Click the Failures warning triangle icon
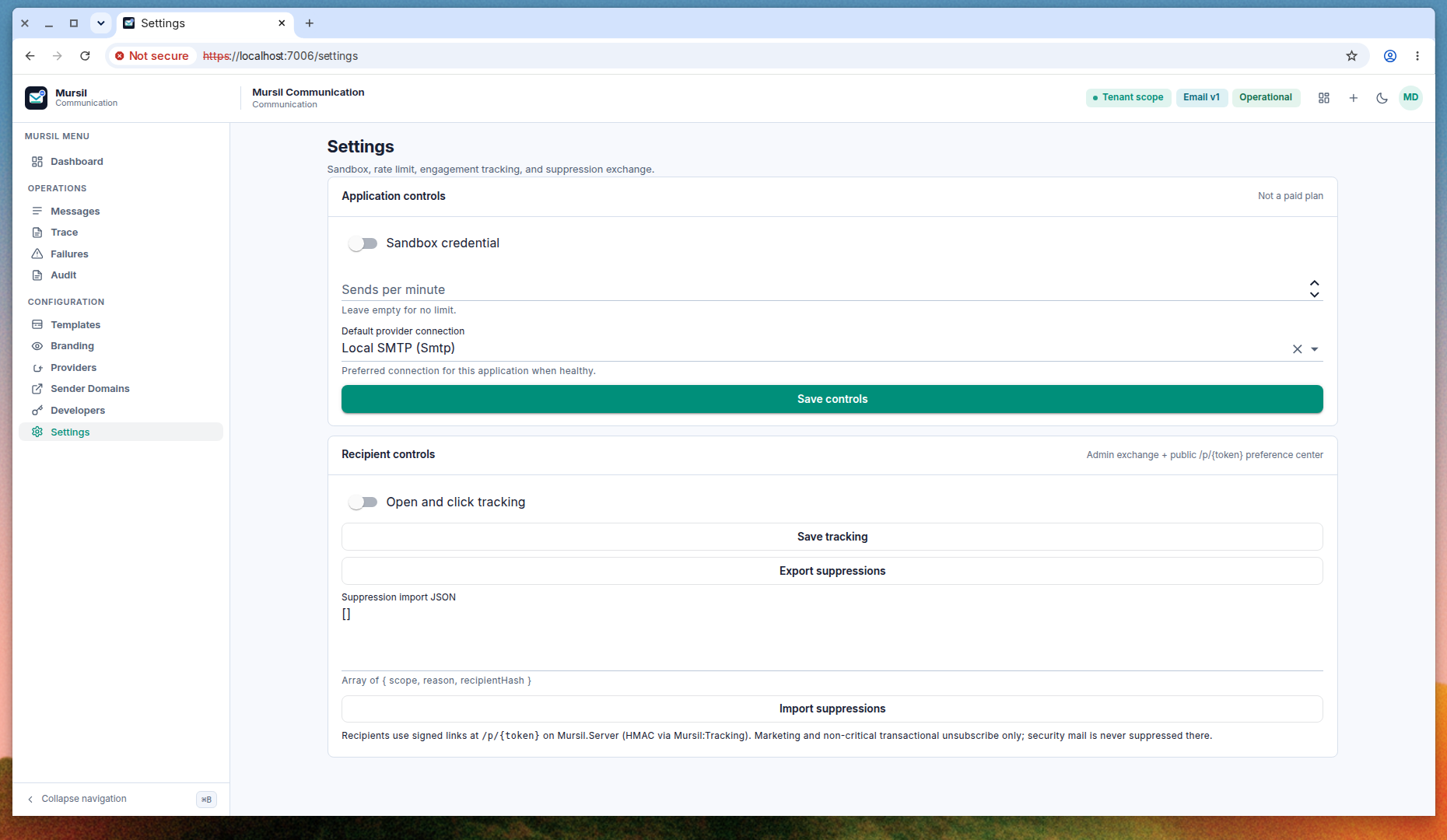The width and height of the screenshot is (1447, 840). pos(37,254)
